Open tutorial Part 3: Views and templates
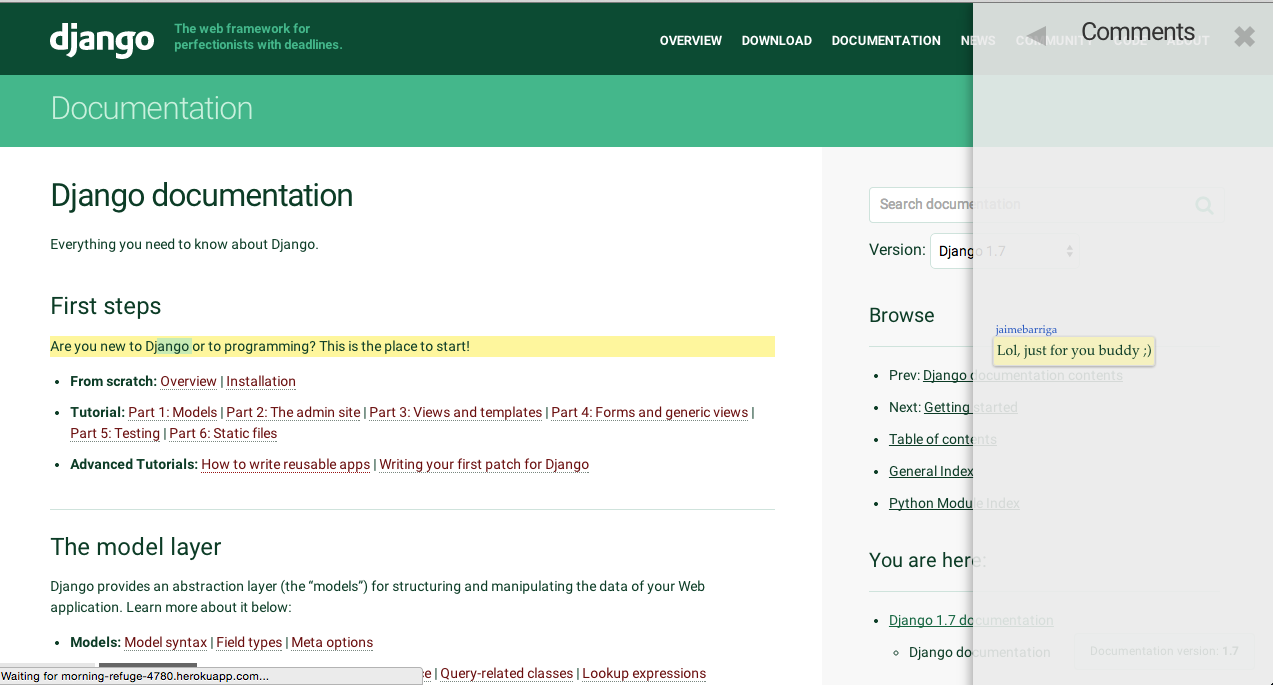Screen dimensions: 1273x685 point(456,412)
